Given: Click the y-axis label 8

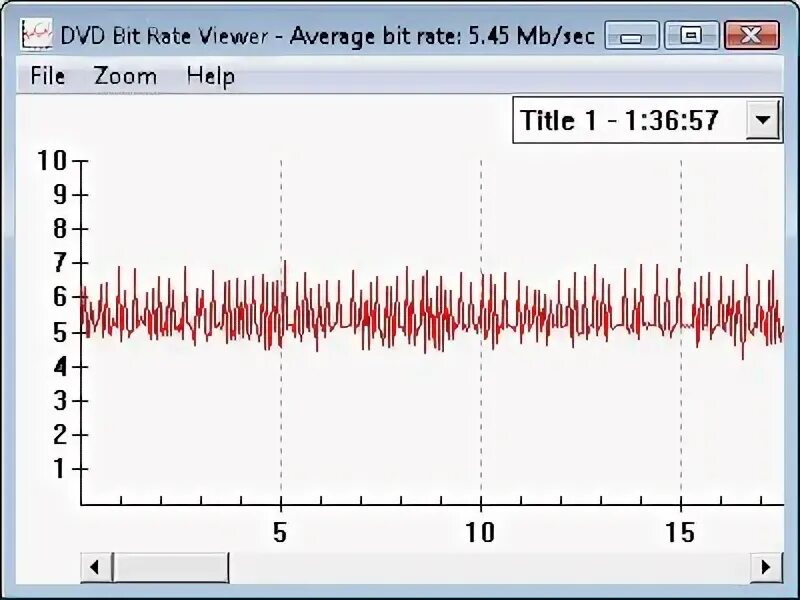Looking at the screenshot, I should click(x=60, y=229).
